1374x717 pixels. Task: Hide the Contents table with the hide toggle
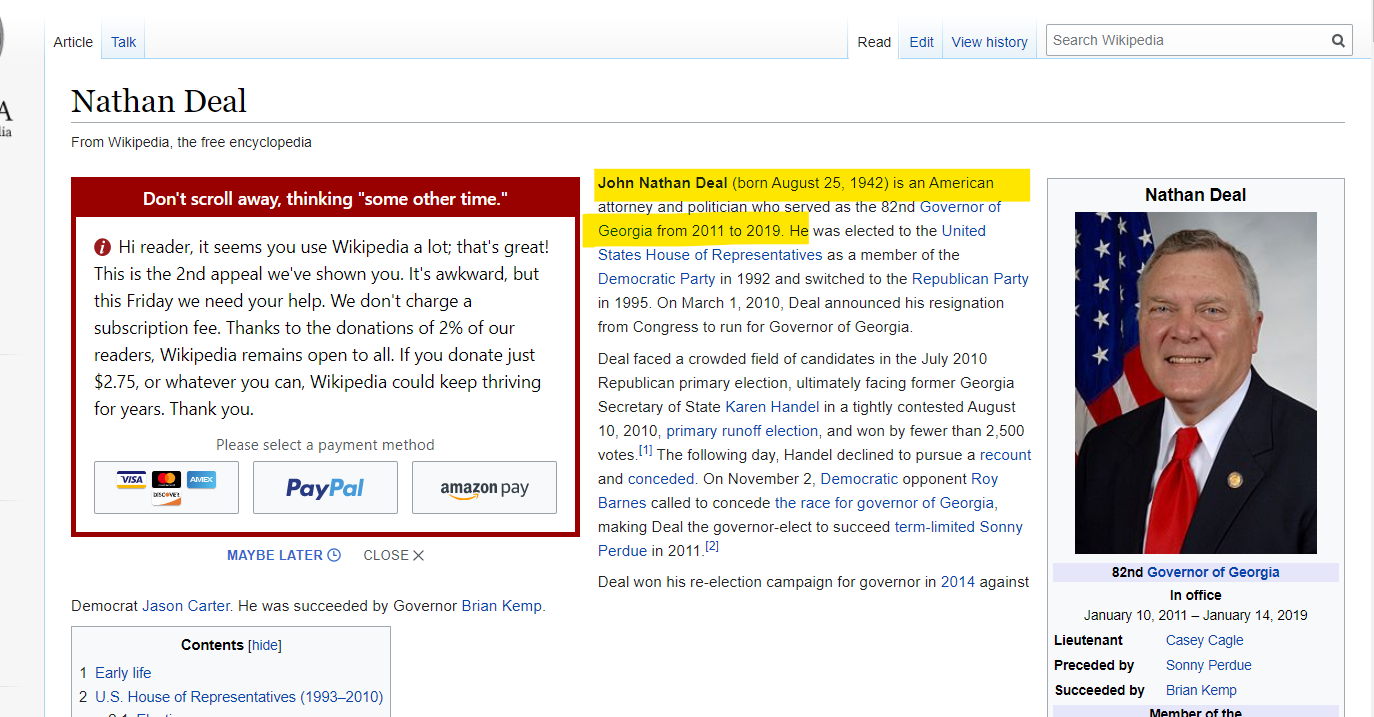point(265,645)
